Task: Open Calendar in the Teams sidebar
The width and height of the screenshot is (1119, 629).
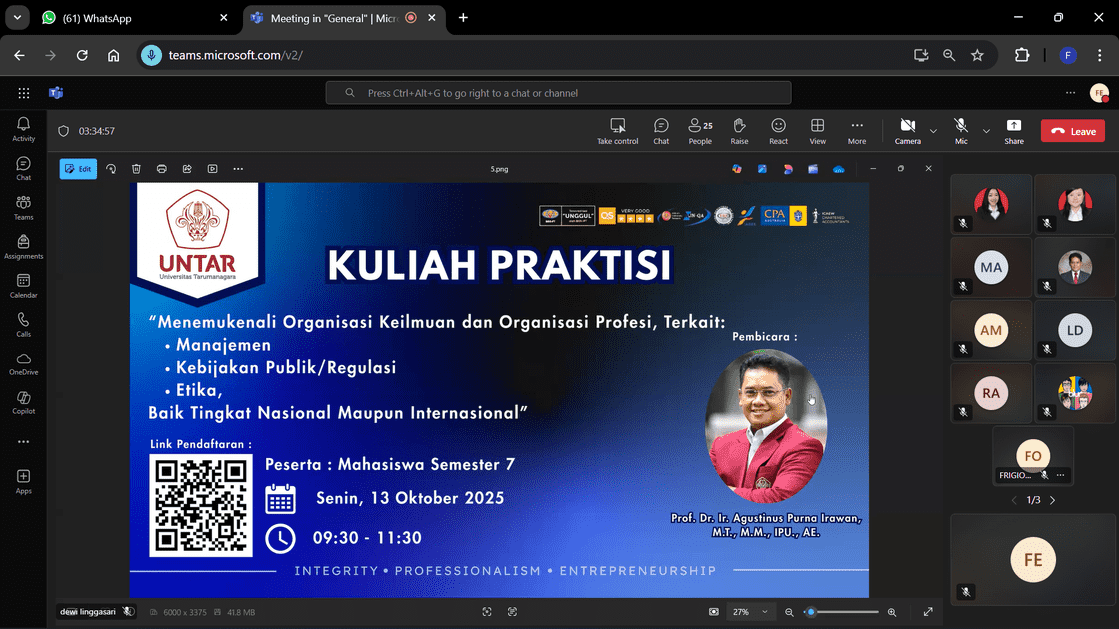Action: [x=23, y=286]
